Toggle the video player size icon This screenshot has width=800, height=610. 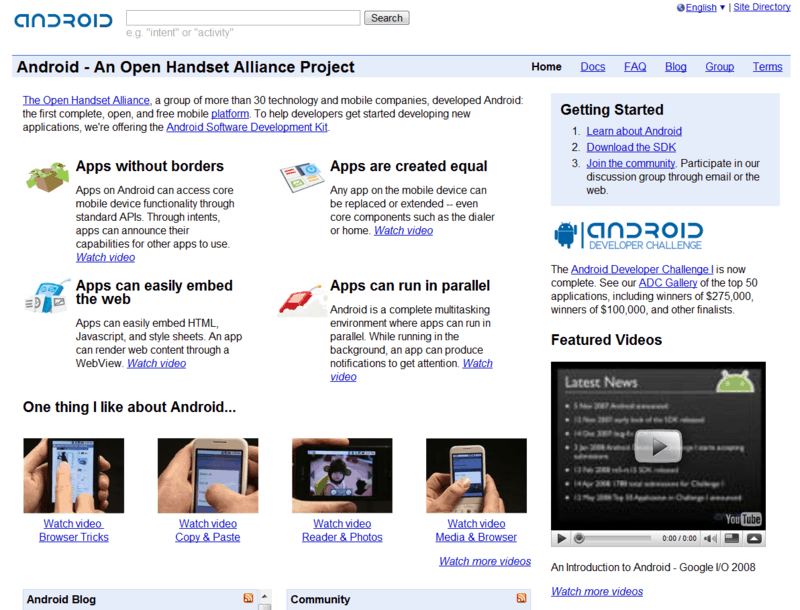point(732,538)
